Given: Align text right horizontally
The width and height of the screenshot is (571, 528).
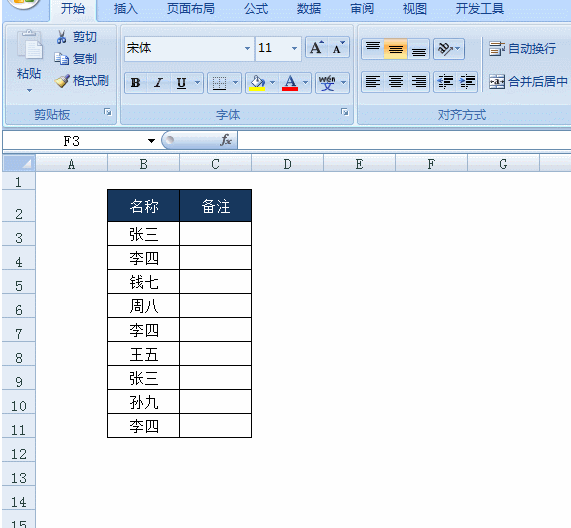Looking at the screenshot, I should (418, 82).
